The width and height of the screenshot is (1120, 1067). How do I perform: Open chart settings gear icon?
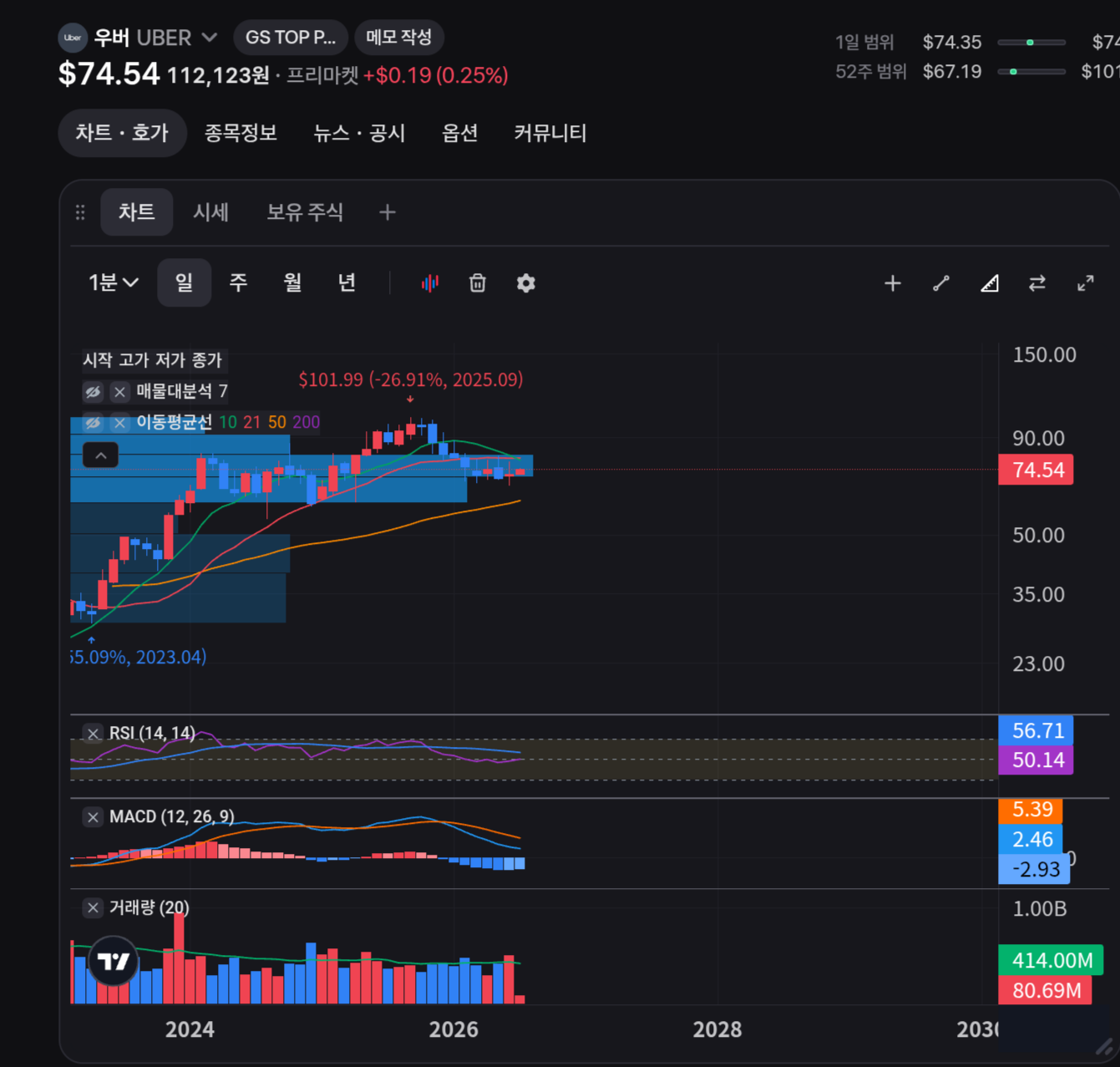pyautogui.click(x=526, y=283)
